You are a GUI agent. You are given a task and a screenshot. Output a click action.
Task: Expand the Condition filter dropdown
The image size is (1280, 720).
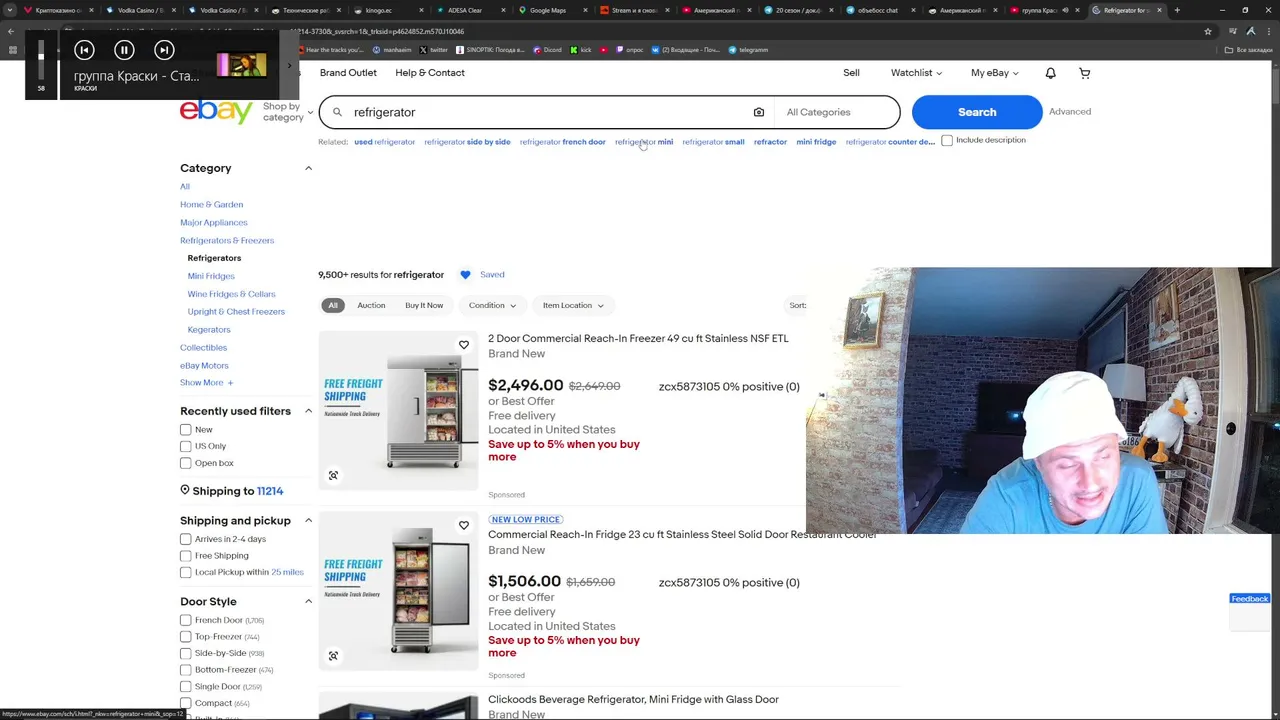click(x=493, y=305)
